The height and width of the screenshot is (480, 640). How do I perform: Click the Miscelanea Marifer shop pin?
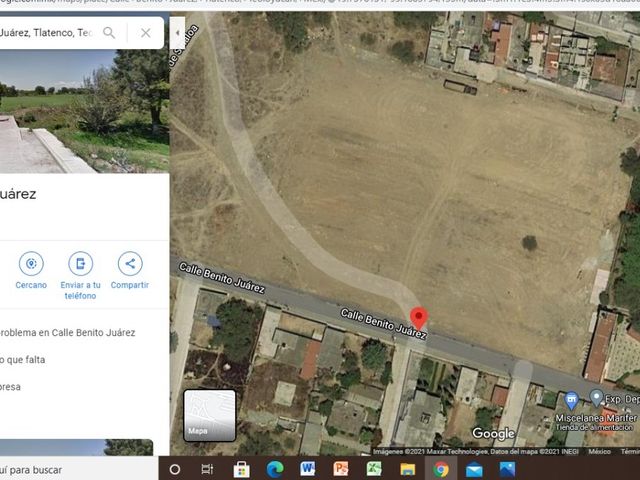(571, 400)
